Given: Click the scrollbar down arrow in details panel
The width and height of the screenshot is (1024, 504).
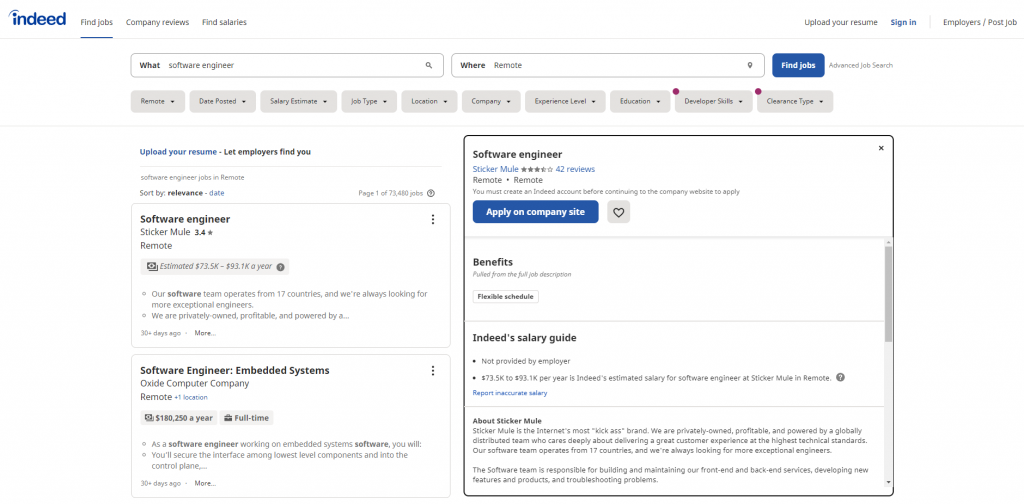Looking at the screenshot, I should 888,482.
